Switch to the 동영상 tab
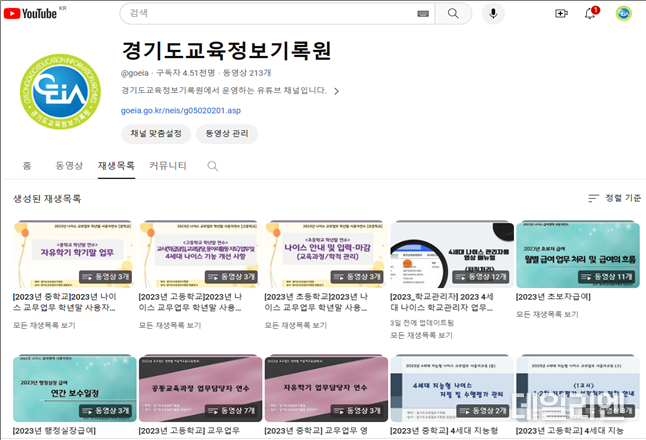The width and height of the screenshot is (646, 440). (x=69, y=166)
